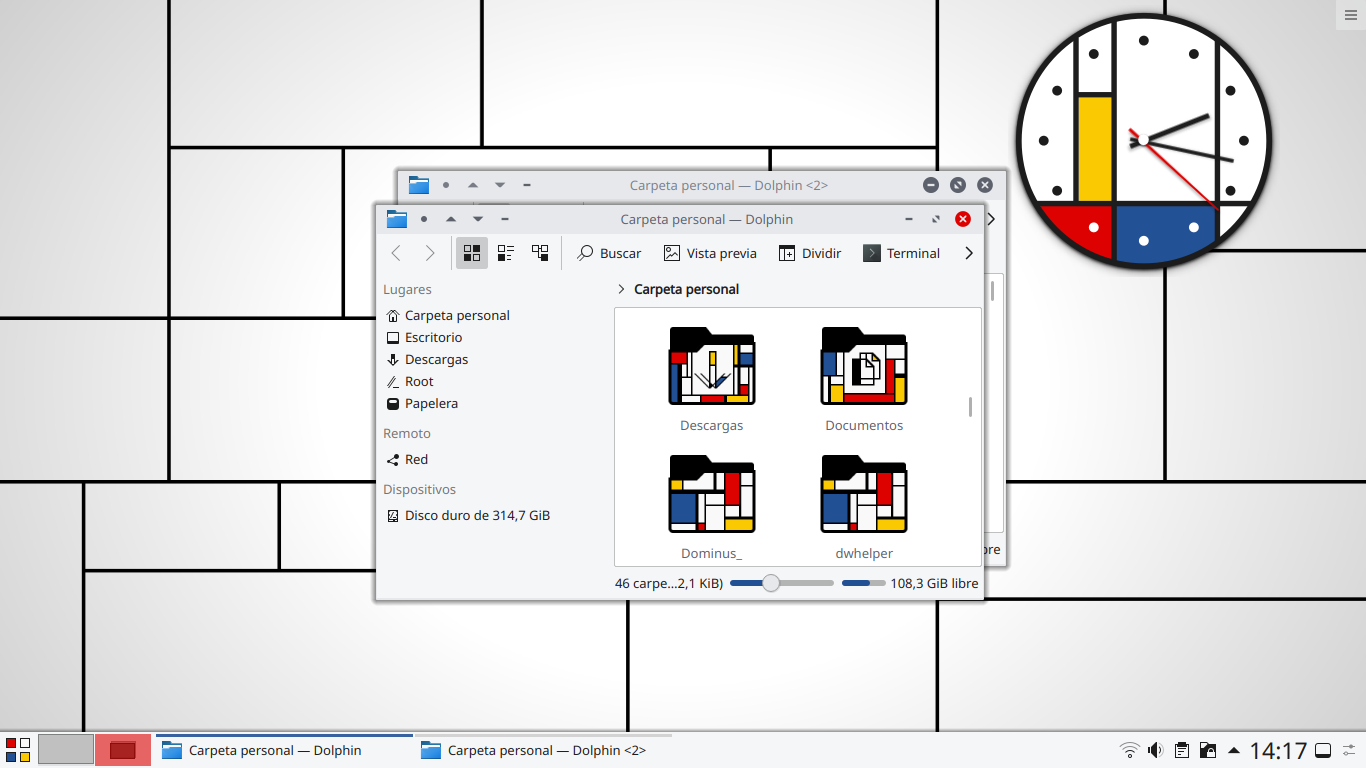This screenshot has width=1366, height=768.
Task: Open panel configuration sliders icon
Action: tap(1350, 750)
